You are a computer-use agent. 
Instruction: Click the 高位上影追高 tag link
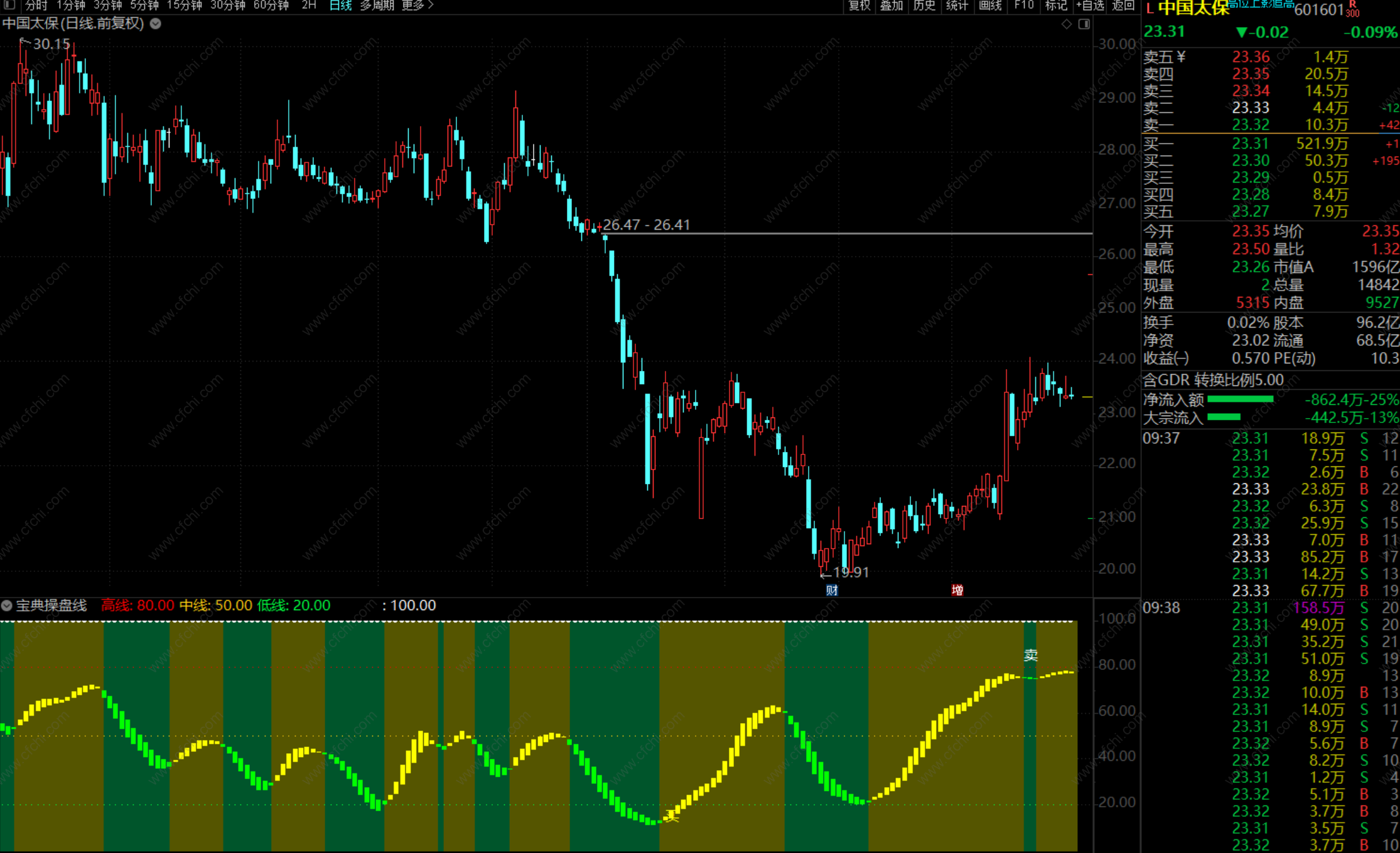[1261, 4]
